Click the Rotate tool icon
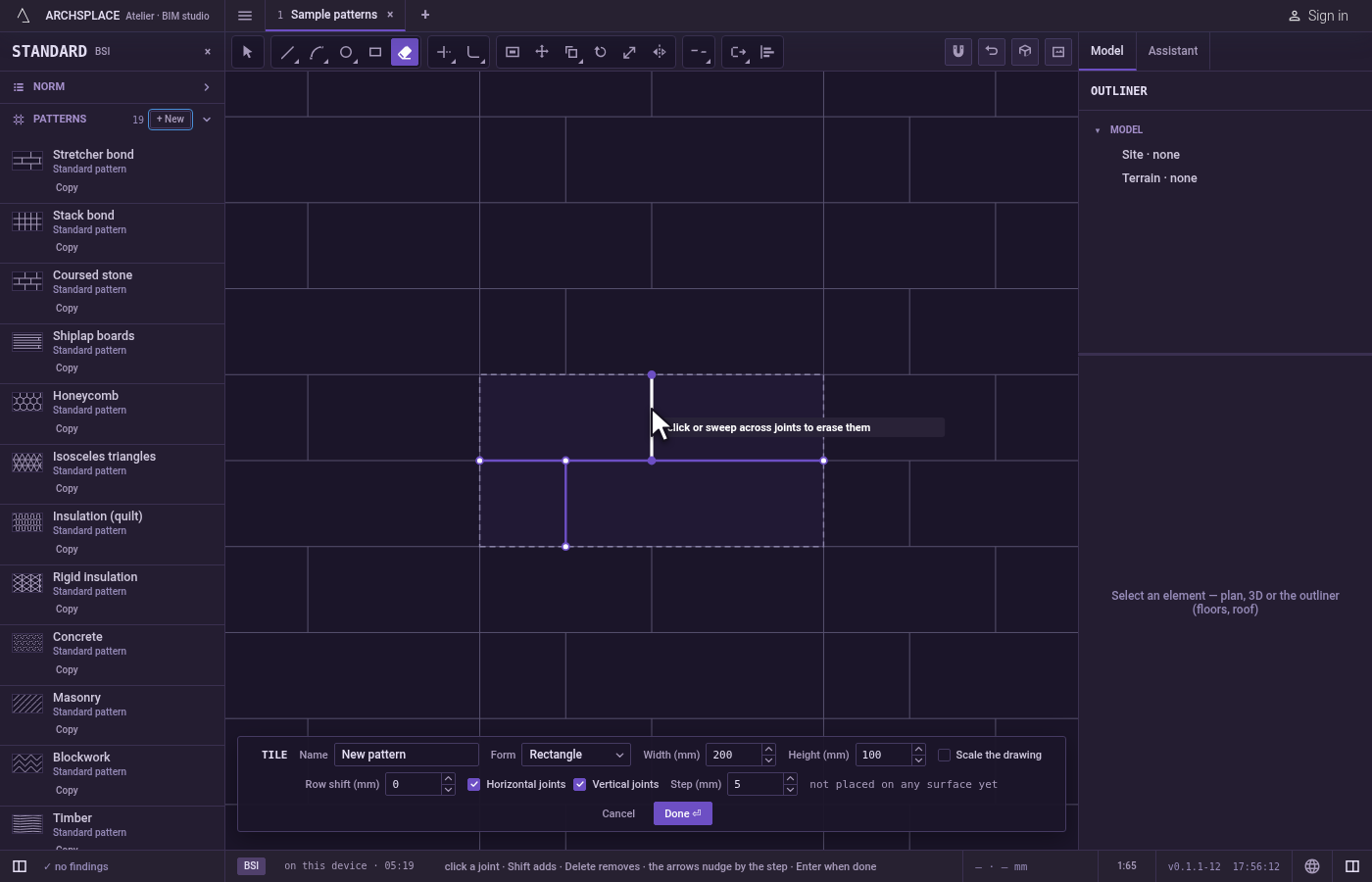Viewport: 1372px width, 882px height. click(x=601, y=52)
